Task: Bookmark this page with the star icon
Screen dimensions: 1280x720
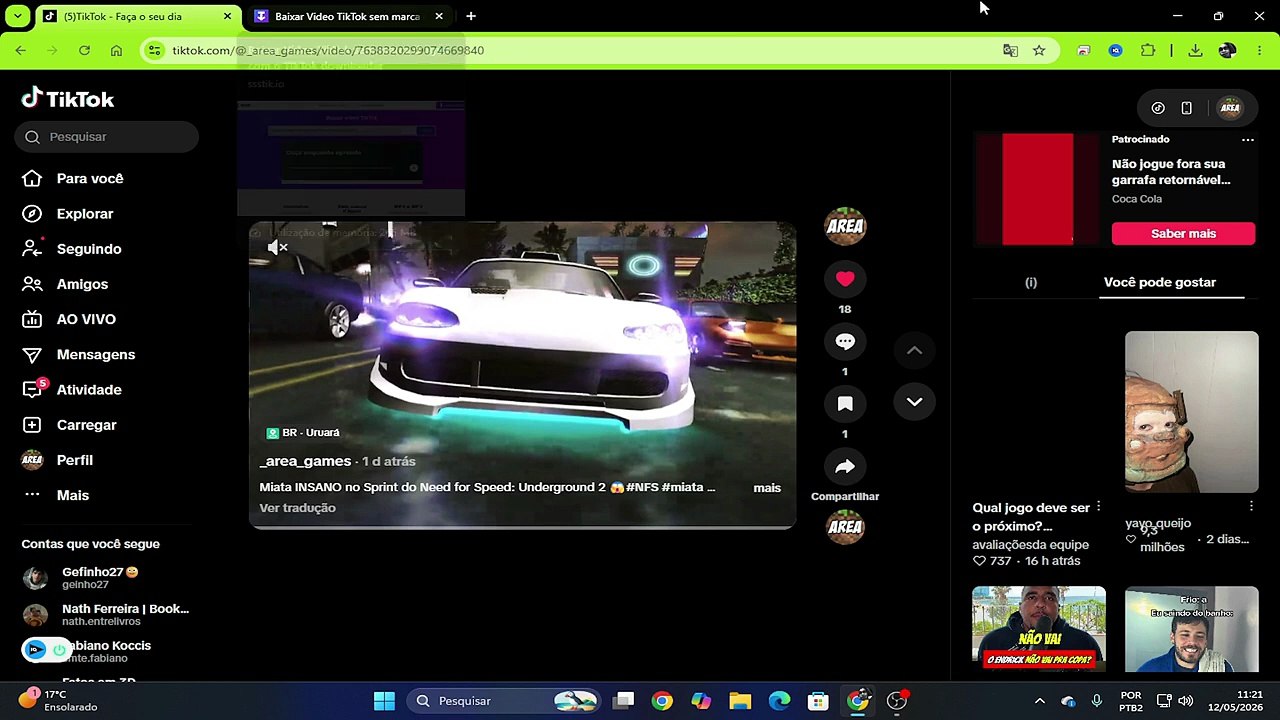Action: (x=1039, y=50)
